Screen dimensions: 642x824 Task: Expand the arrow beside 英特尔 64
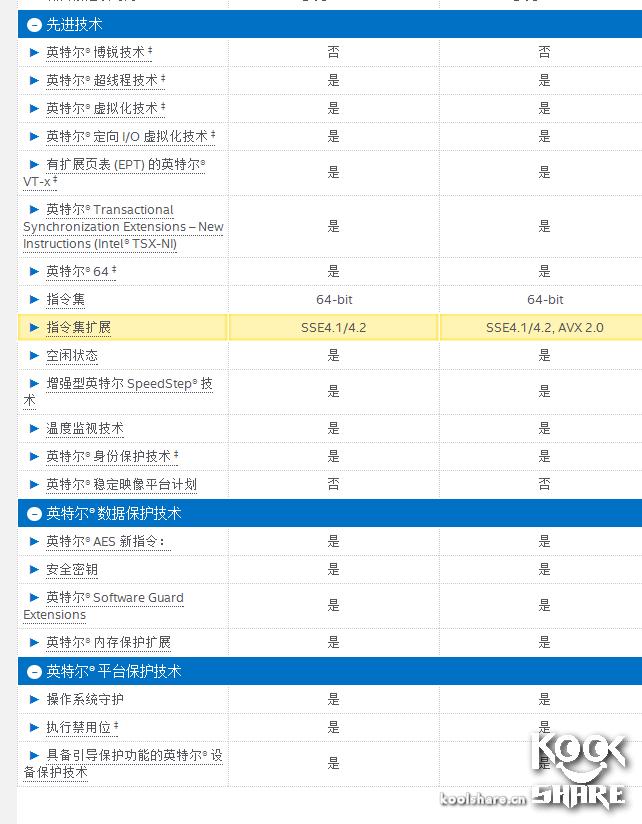[x=34, y=272]
